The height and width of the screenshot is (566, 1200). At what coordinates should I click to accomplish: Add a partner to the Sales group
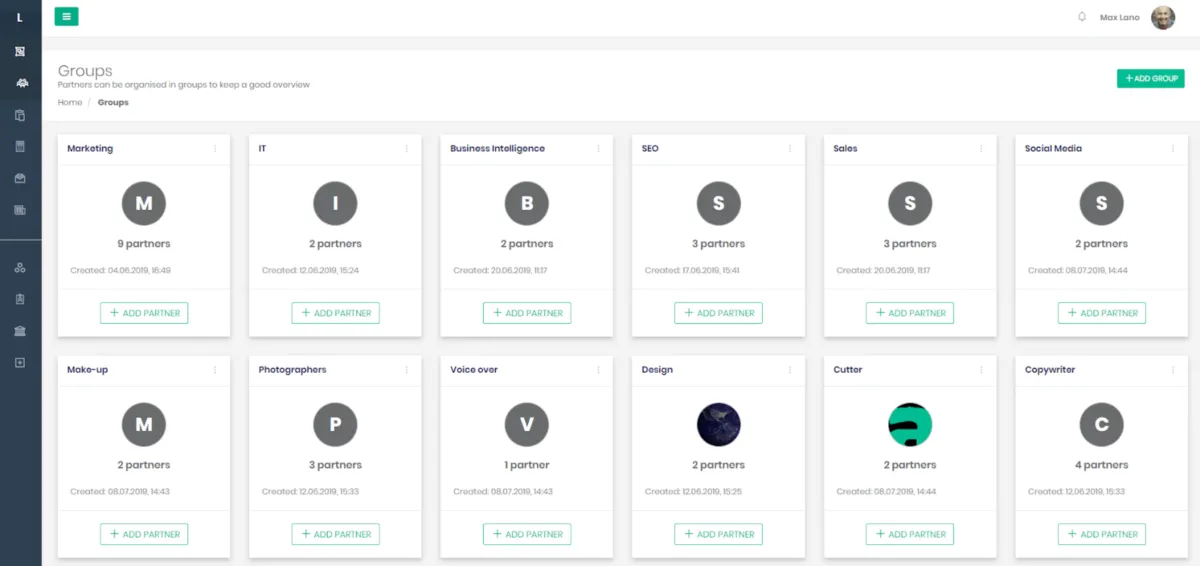click(910, 313)
